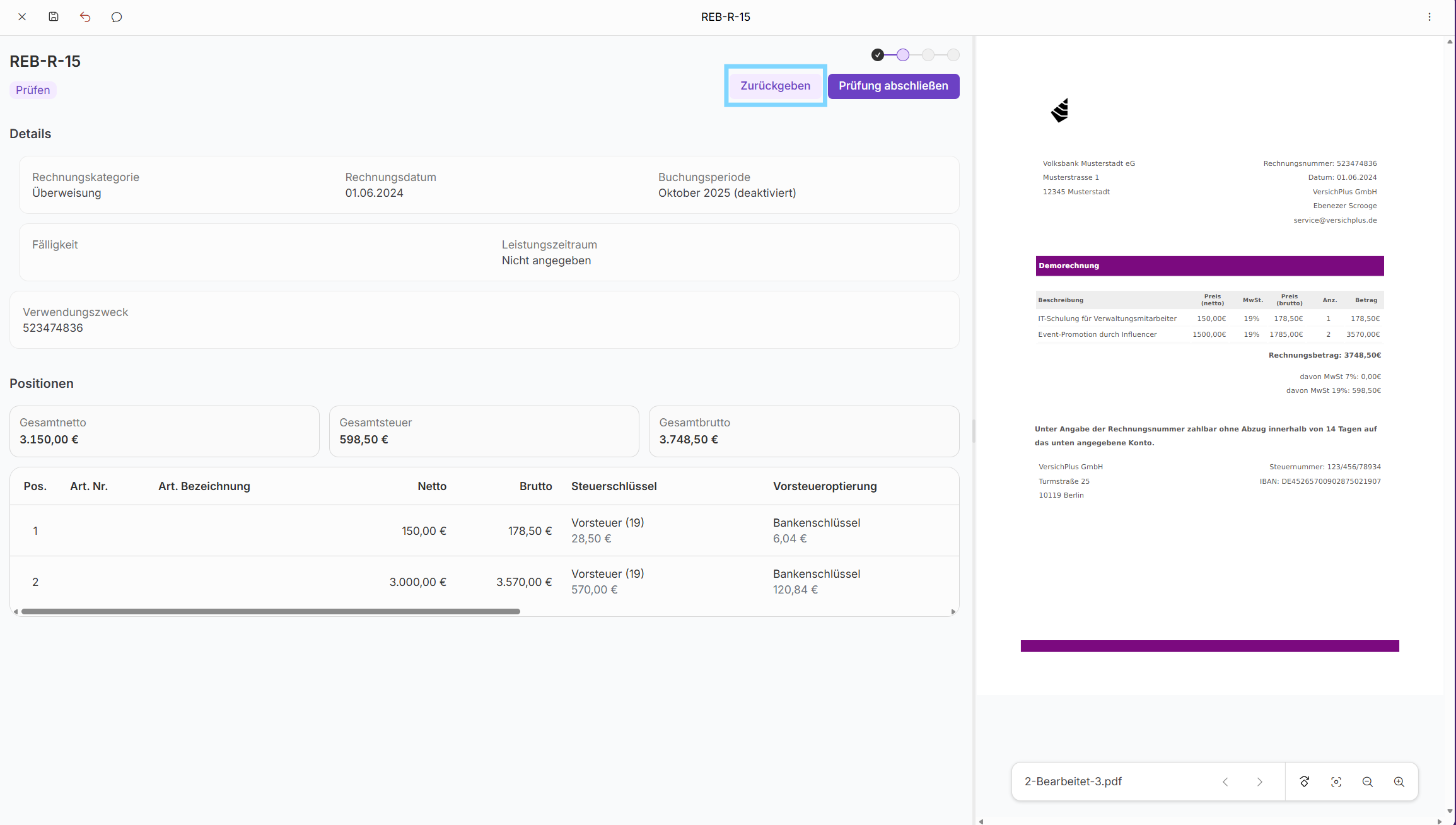Screen dimensions: 1456x825
Task: Click the positions table horizontal scrollbar
Action: tap(271, 611)
